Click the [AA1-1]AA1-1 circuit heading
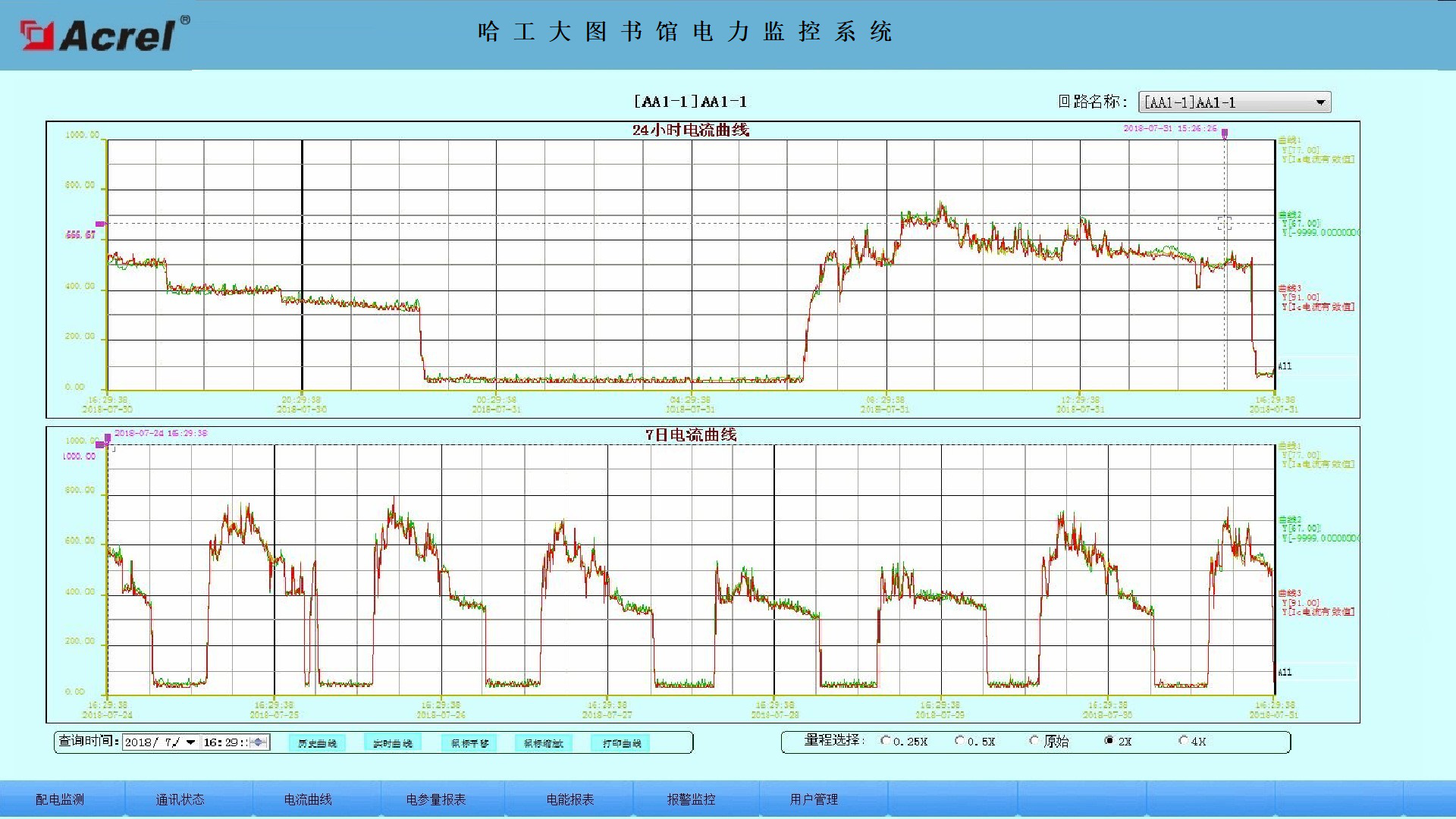The width and height of the screenshot is (1456, 819). click(x=690, y=102)
